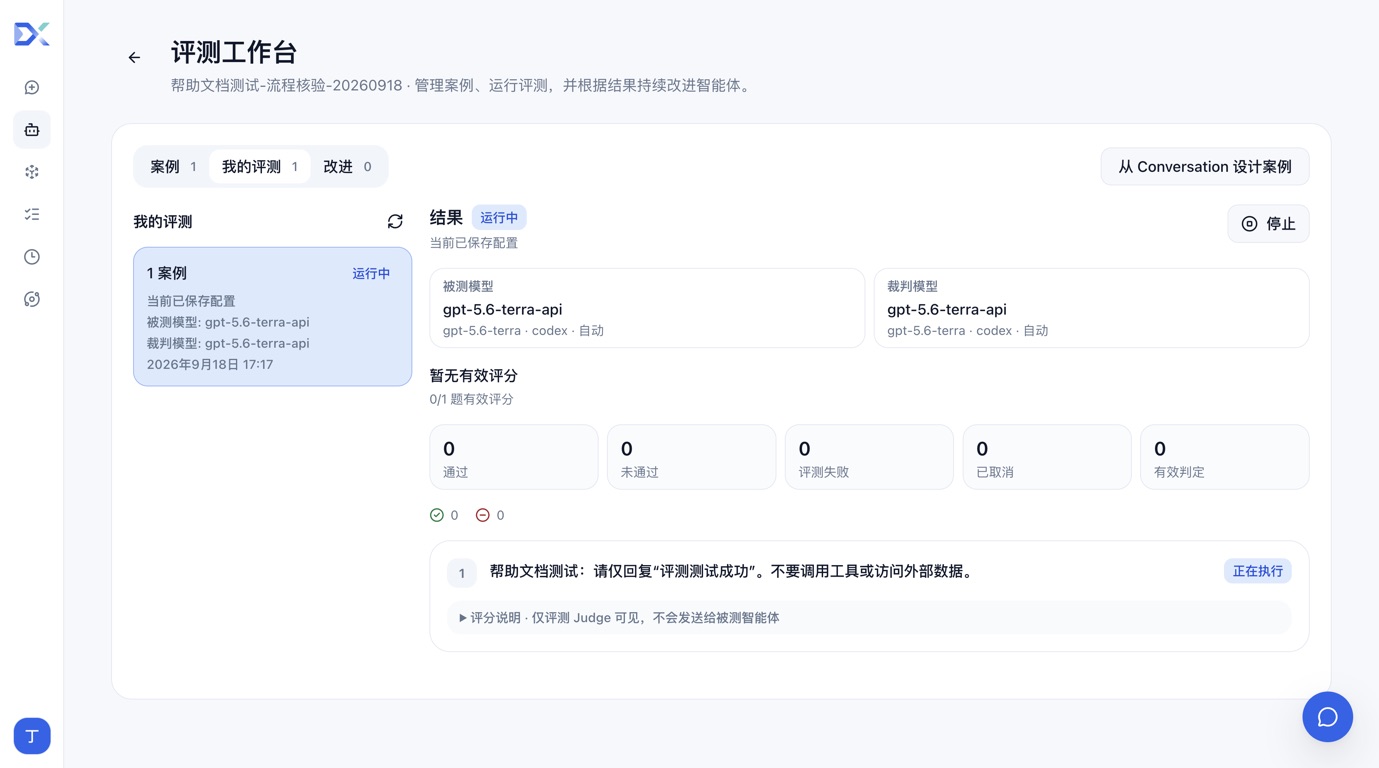The width and height of the screenshot is (1379, 768).
Task: Open the sidebar dotted cluster icon
Action: pos(32,172)
